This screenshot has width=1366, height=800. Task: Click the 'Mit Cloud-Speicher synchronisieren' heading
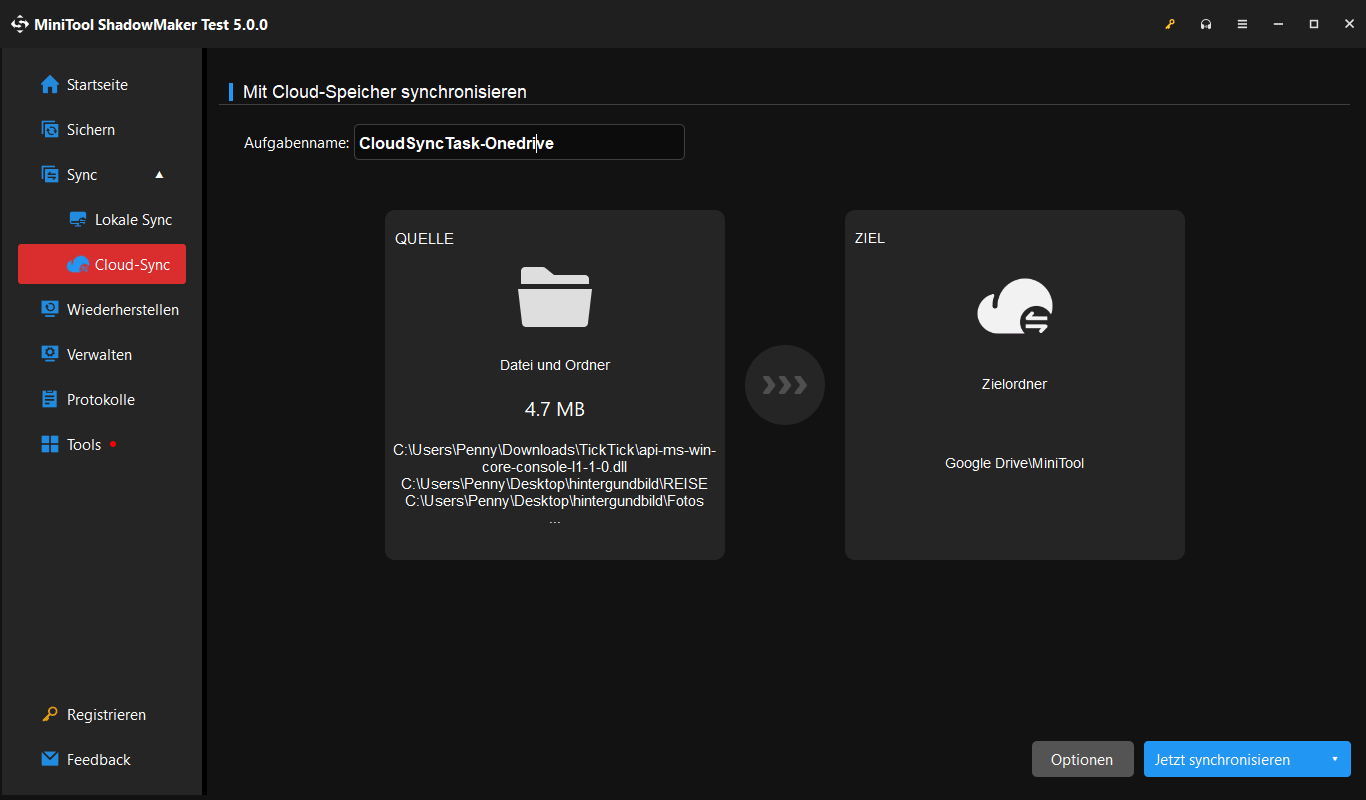(x=385, y=92)
